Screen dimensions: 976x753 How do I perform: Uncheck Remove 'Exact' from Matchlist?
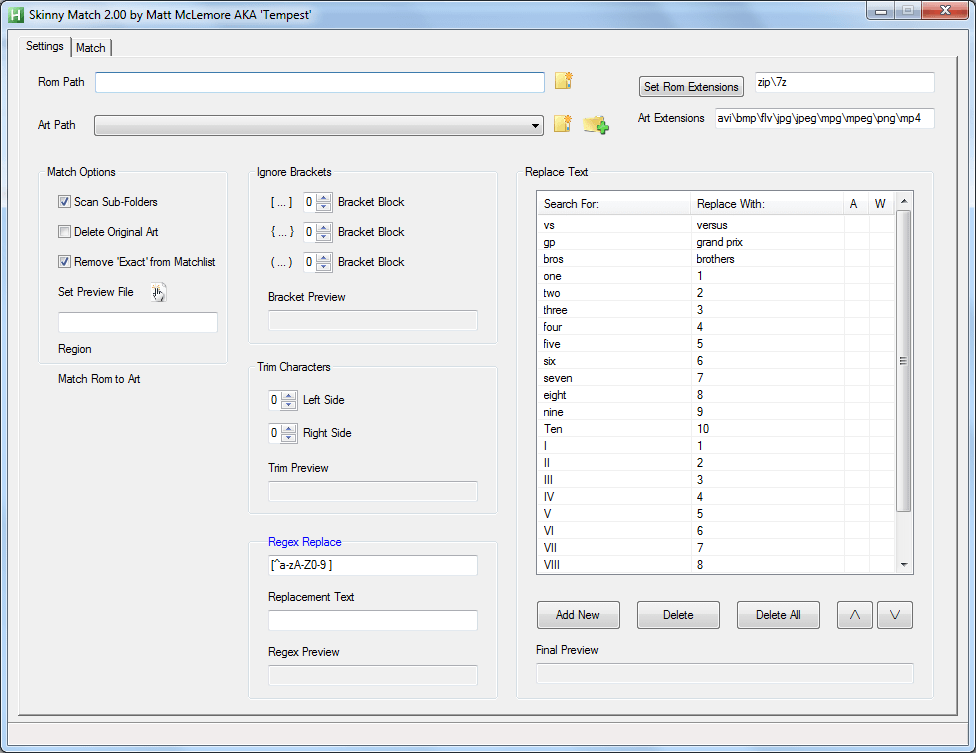click(x=65, y=262)
